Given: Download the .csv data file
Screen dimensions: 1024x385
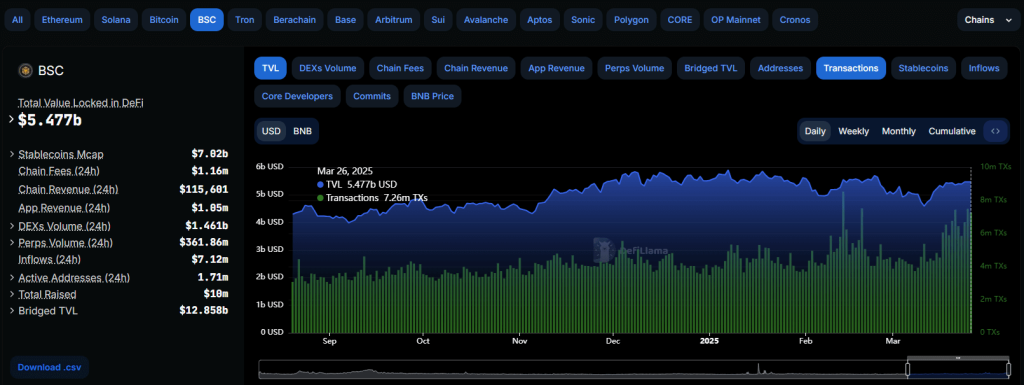Looking at the screenshot, I should coord(49,367).
